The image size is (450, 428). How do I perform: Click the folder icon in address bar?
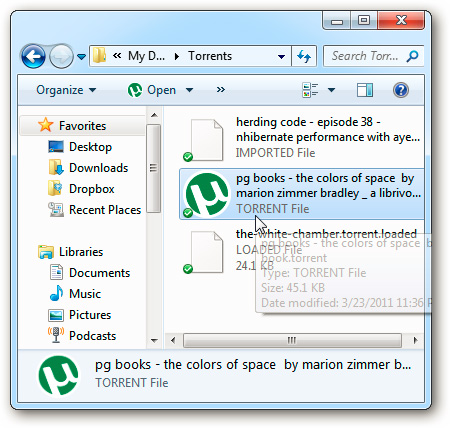click(99, 55)
